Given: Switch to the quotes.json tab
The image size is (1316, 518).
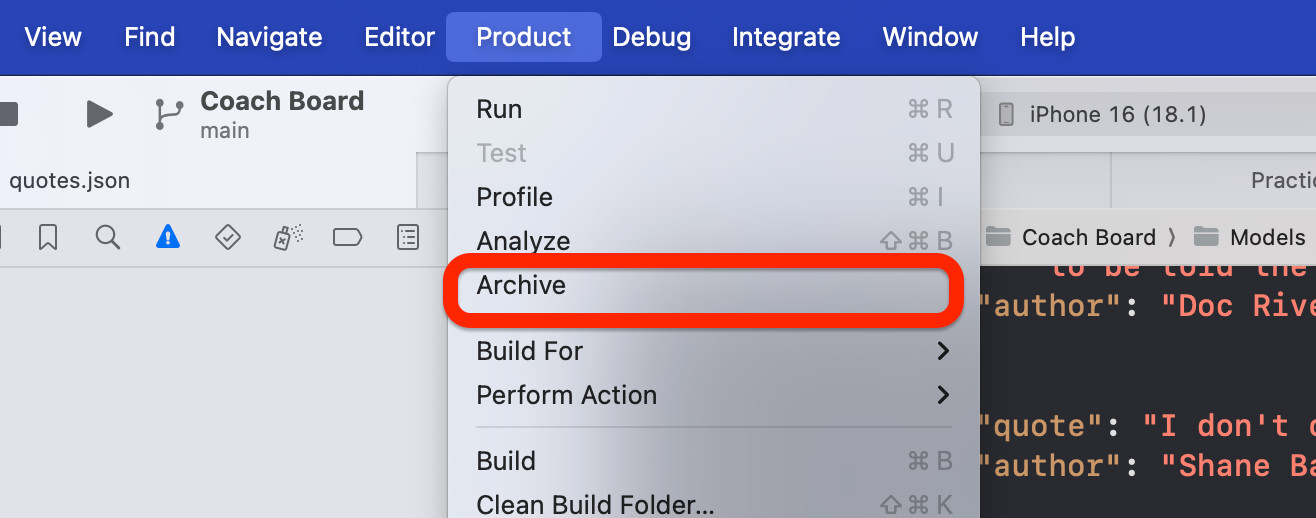Looking at the screenshot, I should (70, 181).
